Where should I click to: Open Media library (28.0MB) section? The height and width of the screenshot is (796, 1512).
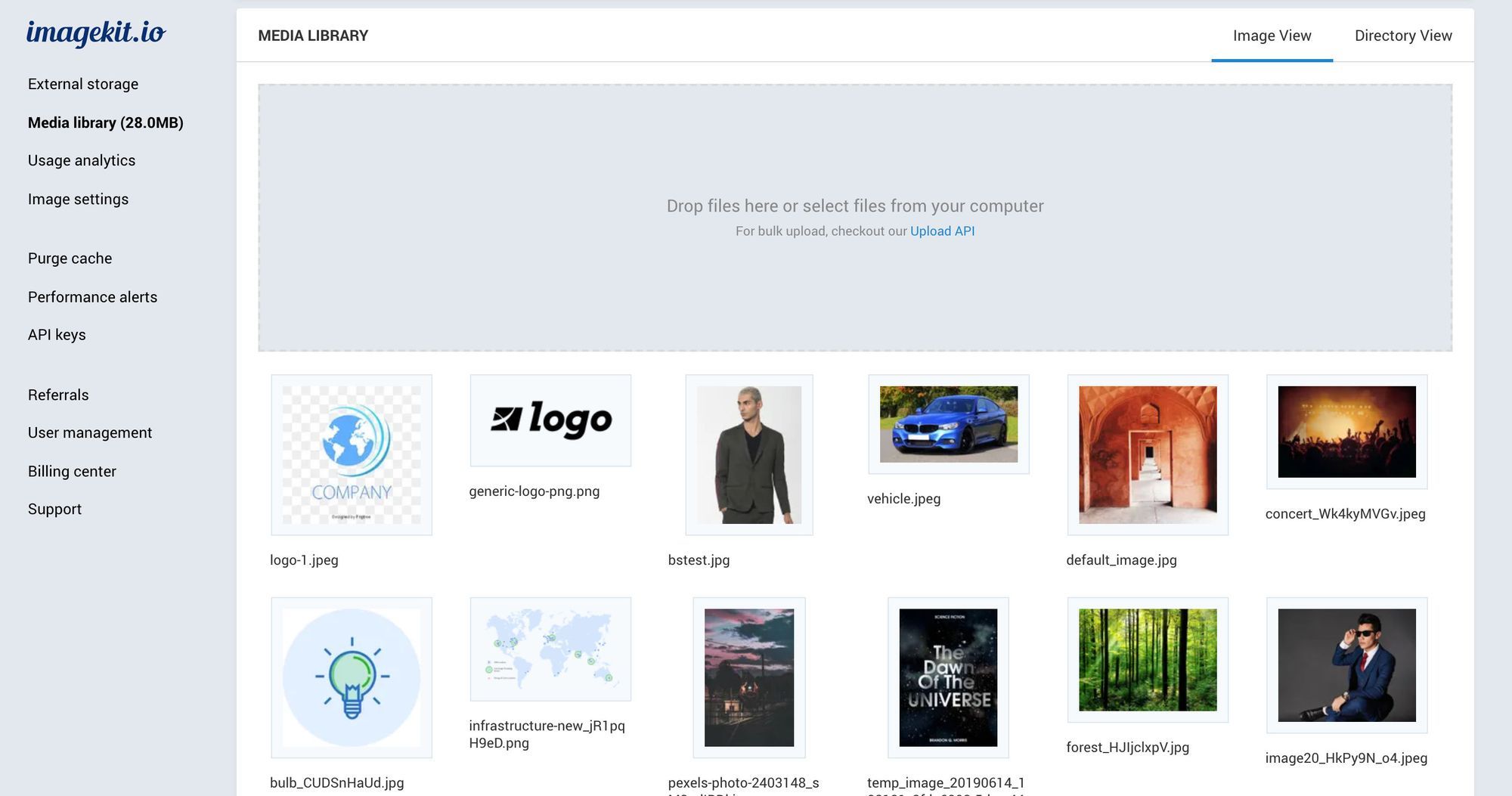(106, 122)
